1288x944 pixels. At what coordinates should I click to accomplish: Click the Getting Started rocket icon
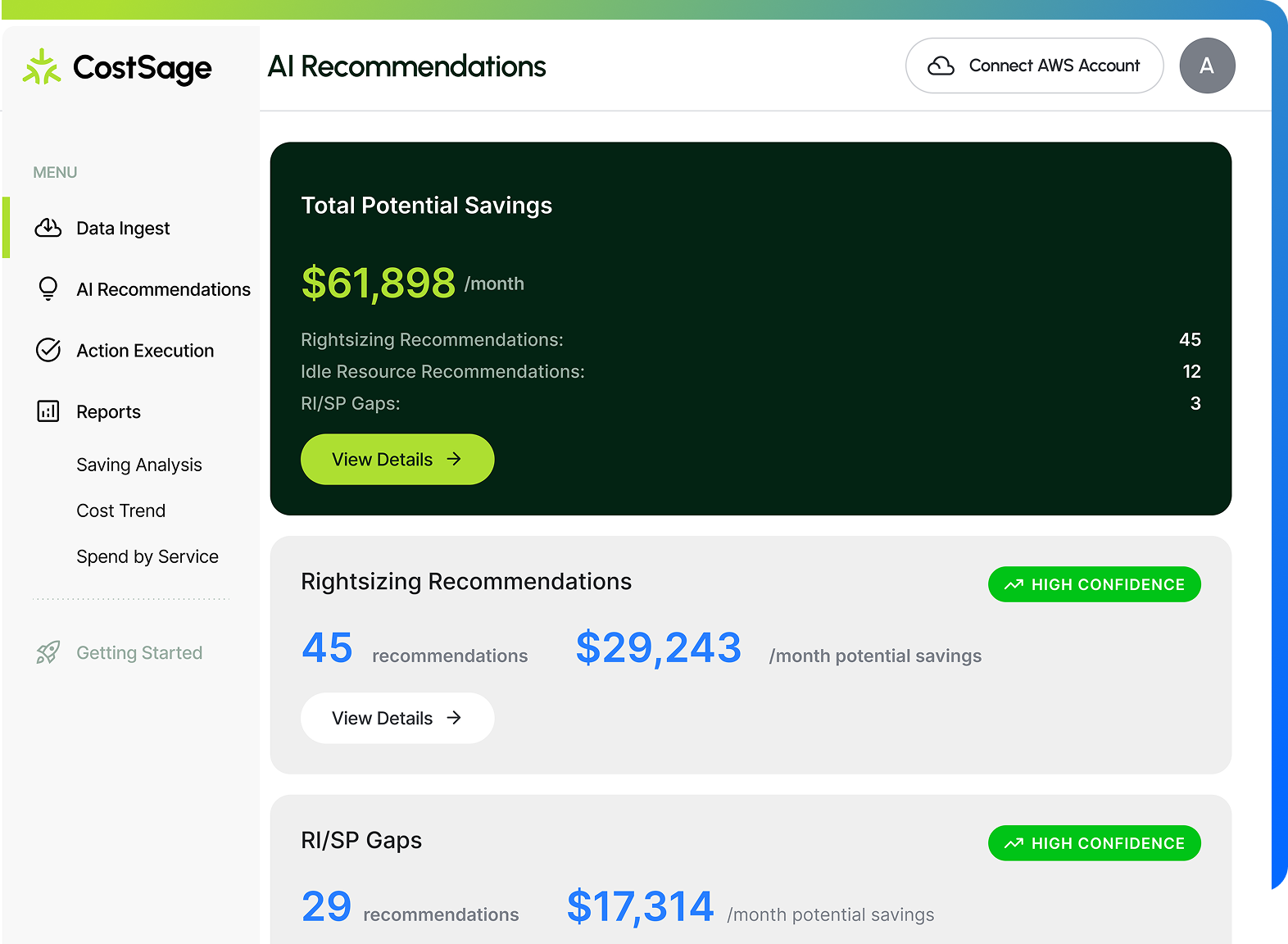click(48, 652)
